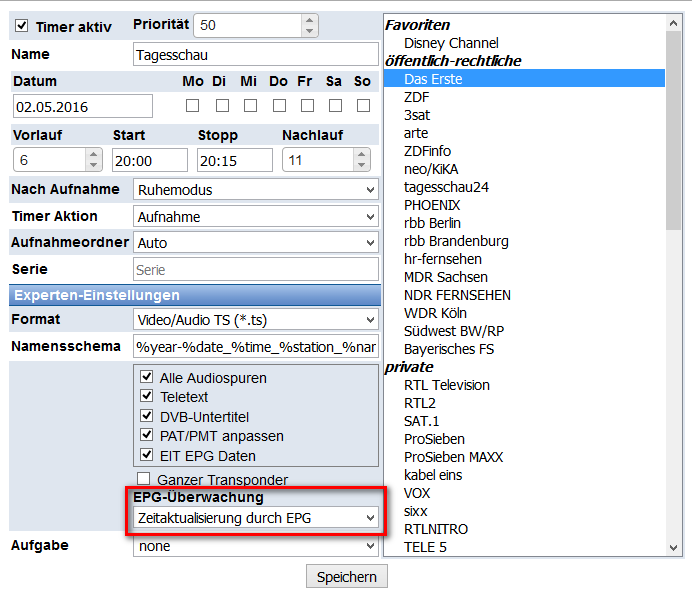692x602 pixels.
Task: Open Aufgabe dropdown (none)
Action: click(x=256, y=546)
